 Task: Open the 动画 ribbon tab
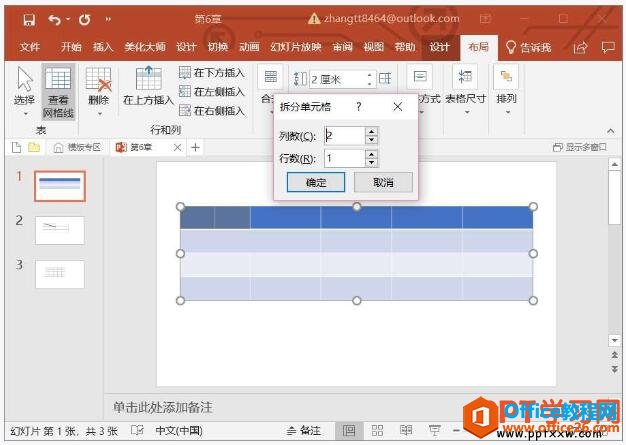pyautogui.click(x=249, y=47)
